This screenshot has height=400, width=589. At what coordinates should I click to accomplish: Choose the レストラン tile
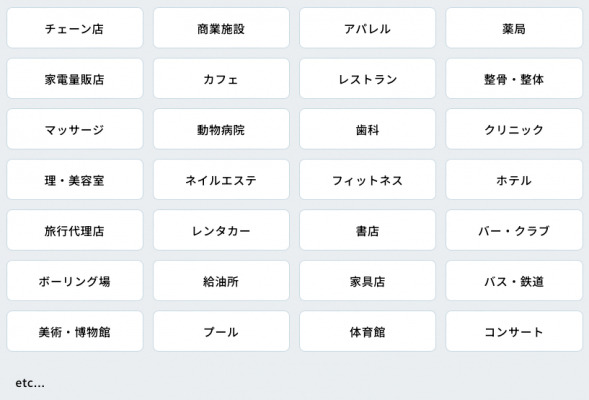367,78
